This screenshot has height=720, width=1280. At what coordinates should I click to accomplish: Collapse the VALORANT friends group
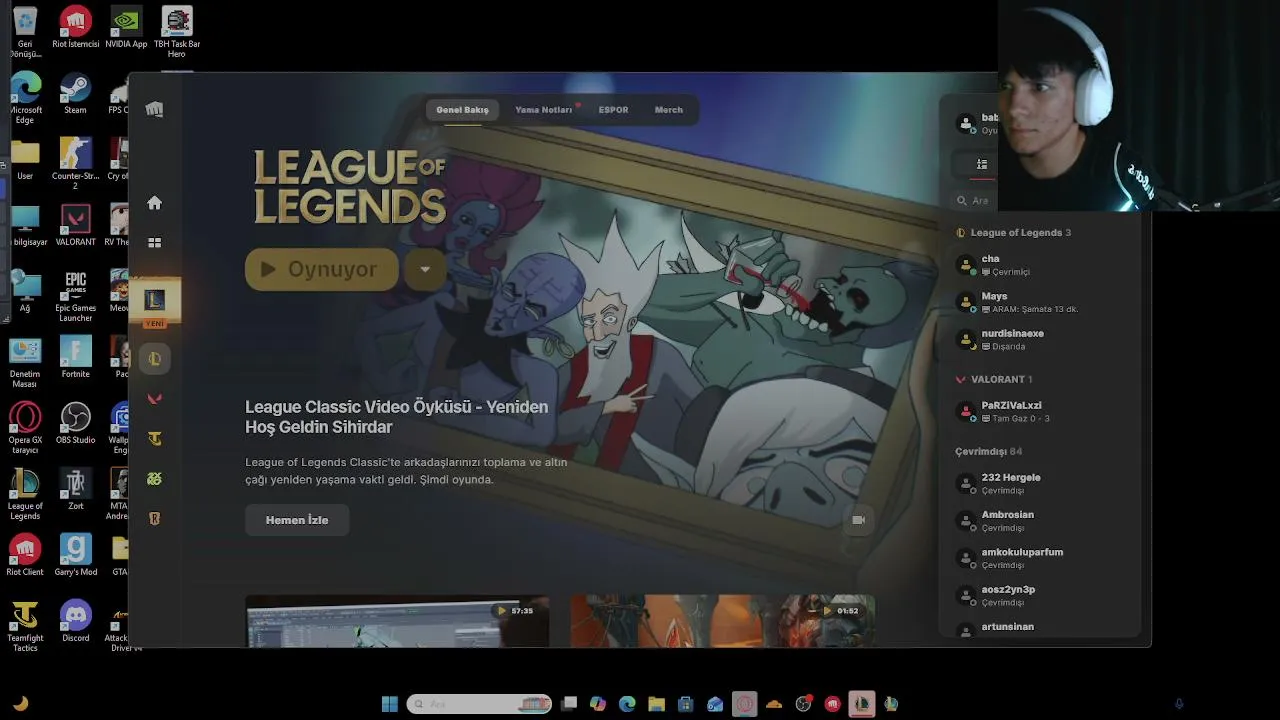(994, 380)
